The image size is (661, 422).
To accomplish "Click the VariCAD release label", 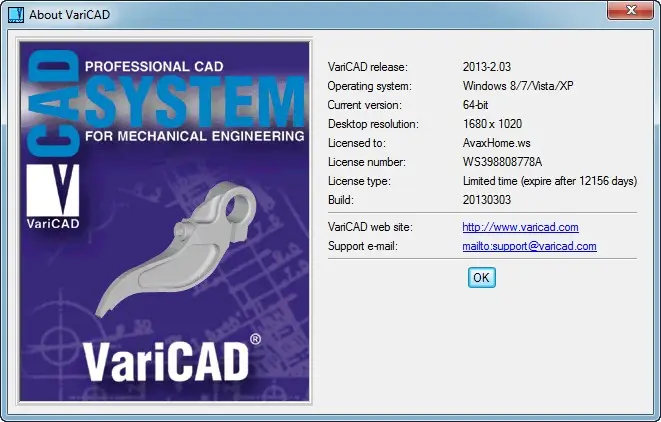I will [368, 67].
